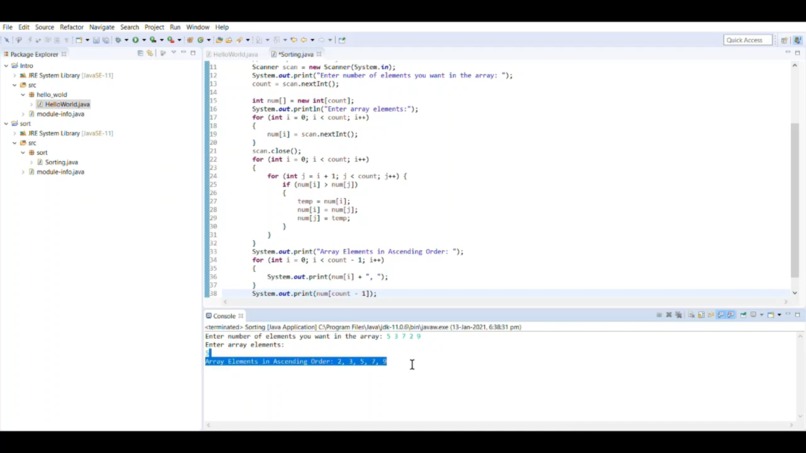Open Package Explorer view menu chevron
Viewport: 806px width, 453px height.
tap(173, 53)
